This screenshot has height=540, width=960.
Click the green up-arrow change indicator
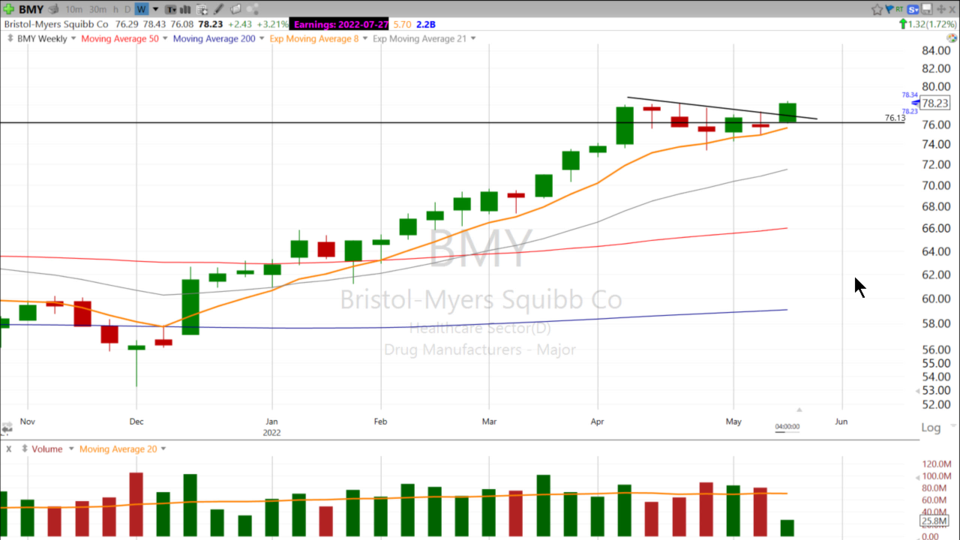pyautogui.click(x=902, y=24)
